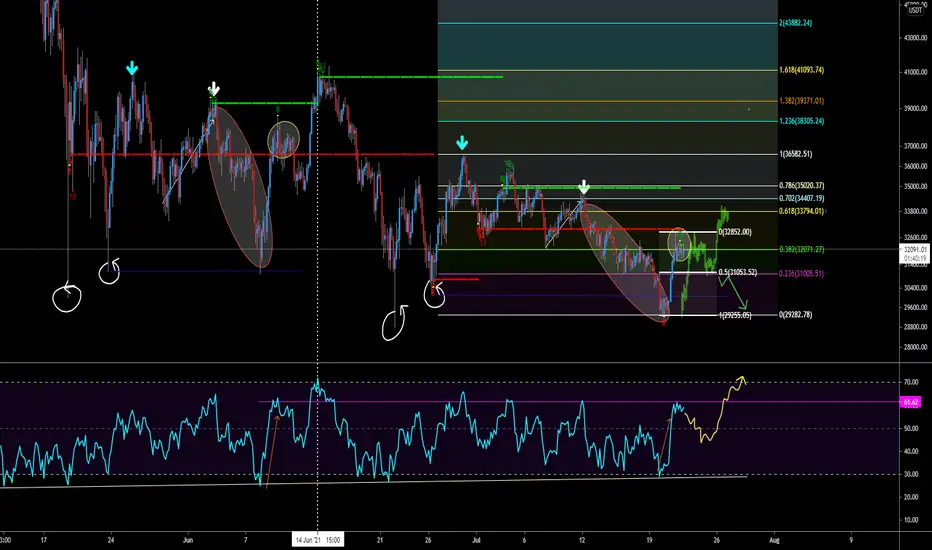Click the 70.00 level on the RSI scale
Viewport: 932px width, 550px height.
pos(911,382)
